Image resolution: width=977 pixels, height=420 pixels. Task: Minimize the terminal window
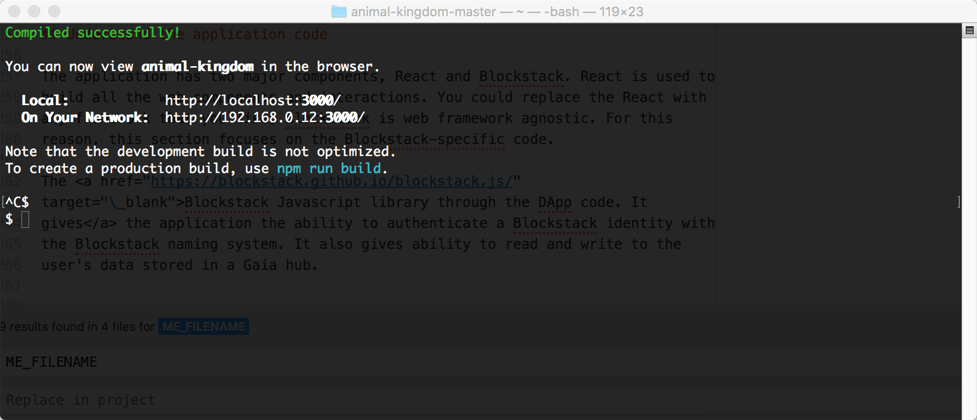(34, 11)
